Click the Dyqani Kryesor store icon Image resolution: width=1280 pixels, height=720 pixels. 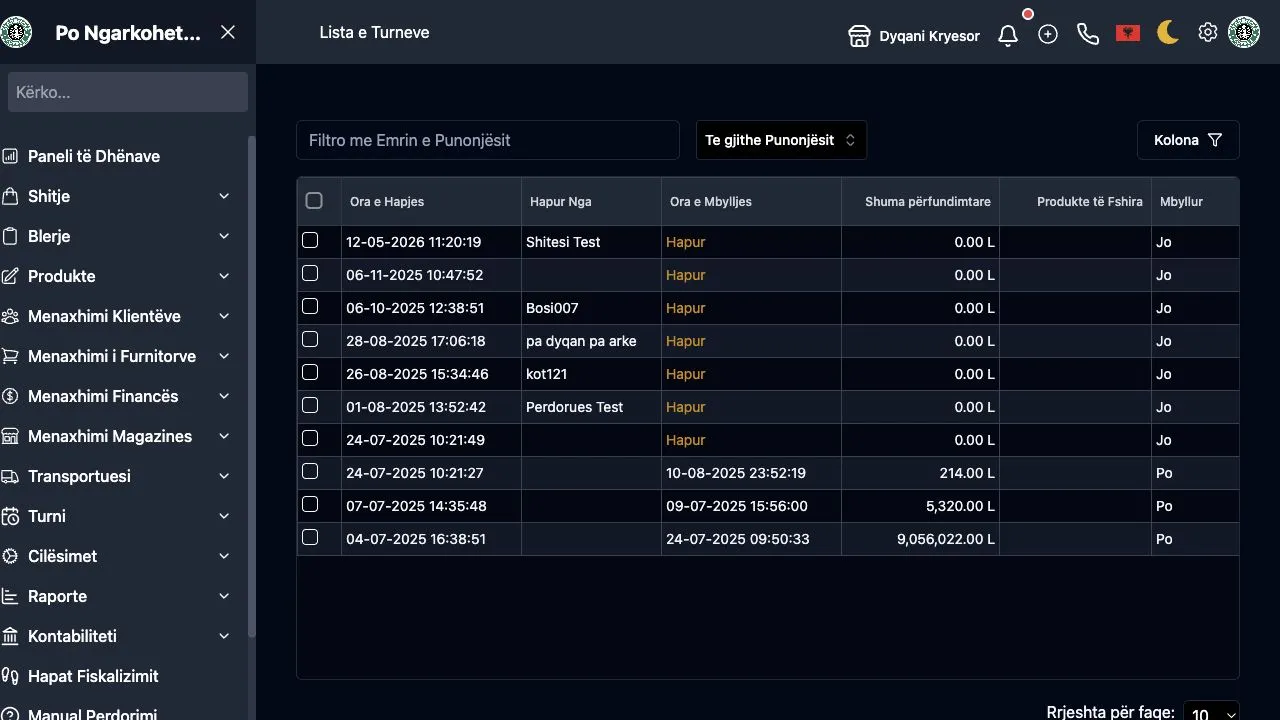[858, 36]
